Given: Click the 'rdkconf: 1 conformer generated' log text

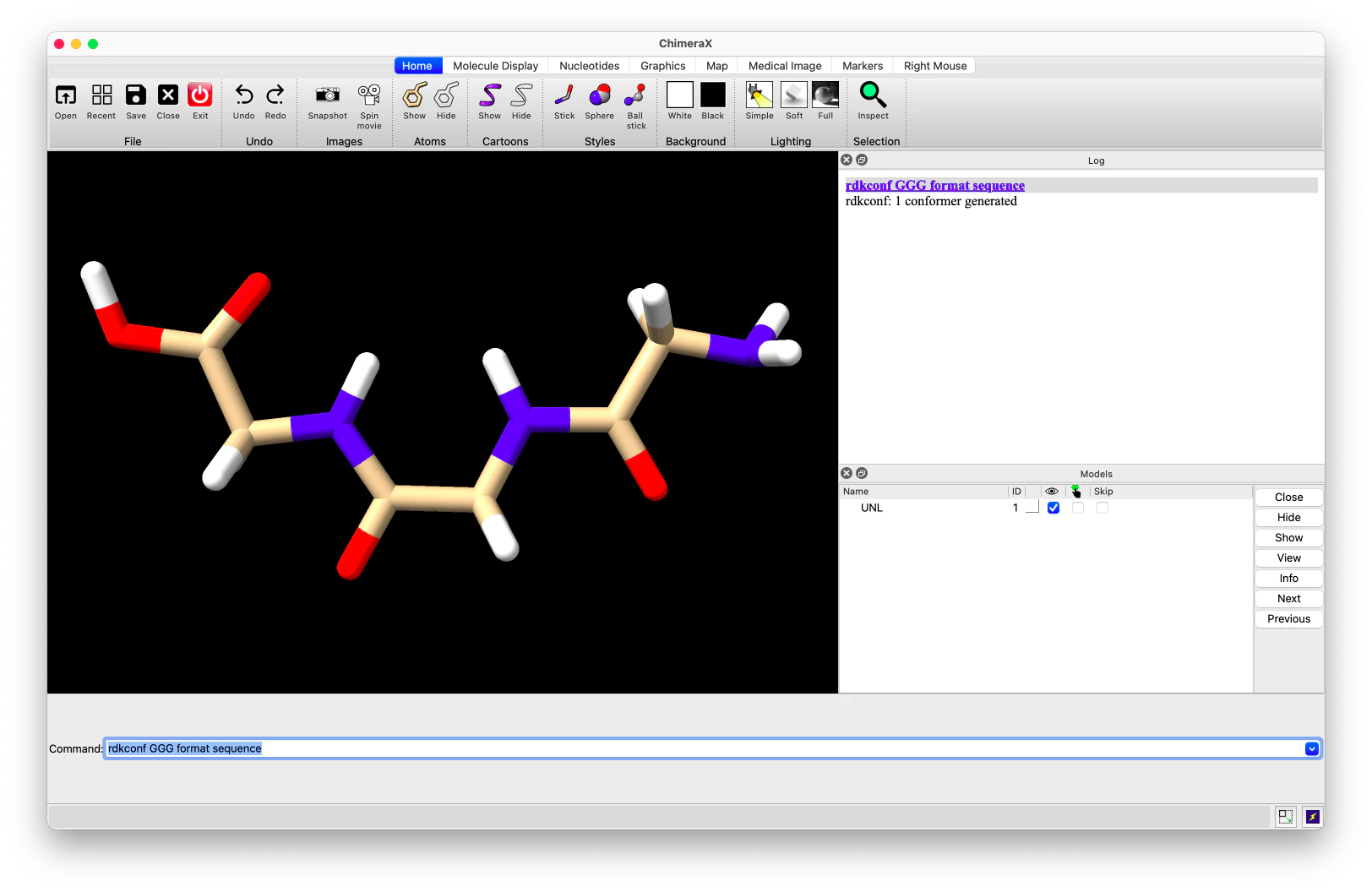Looking at the screenshot, I should [x=931, y=201].
